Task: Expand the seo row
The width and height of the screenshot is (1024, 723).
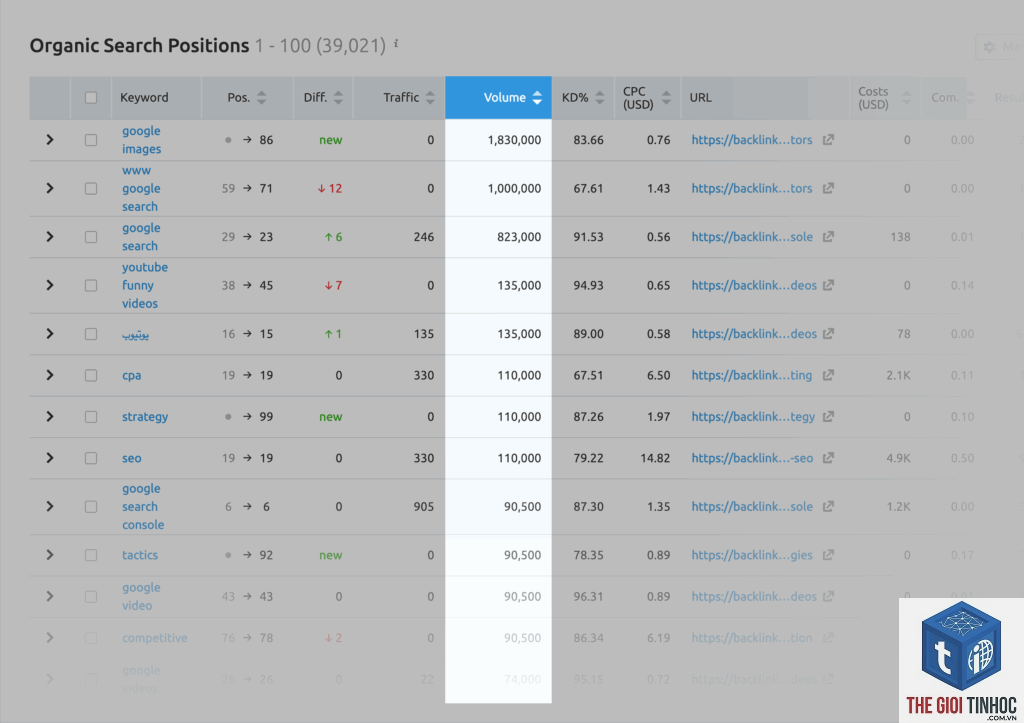Action: [50, 458]
